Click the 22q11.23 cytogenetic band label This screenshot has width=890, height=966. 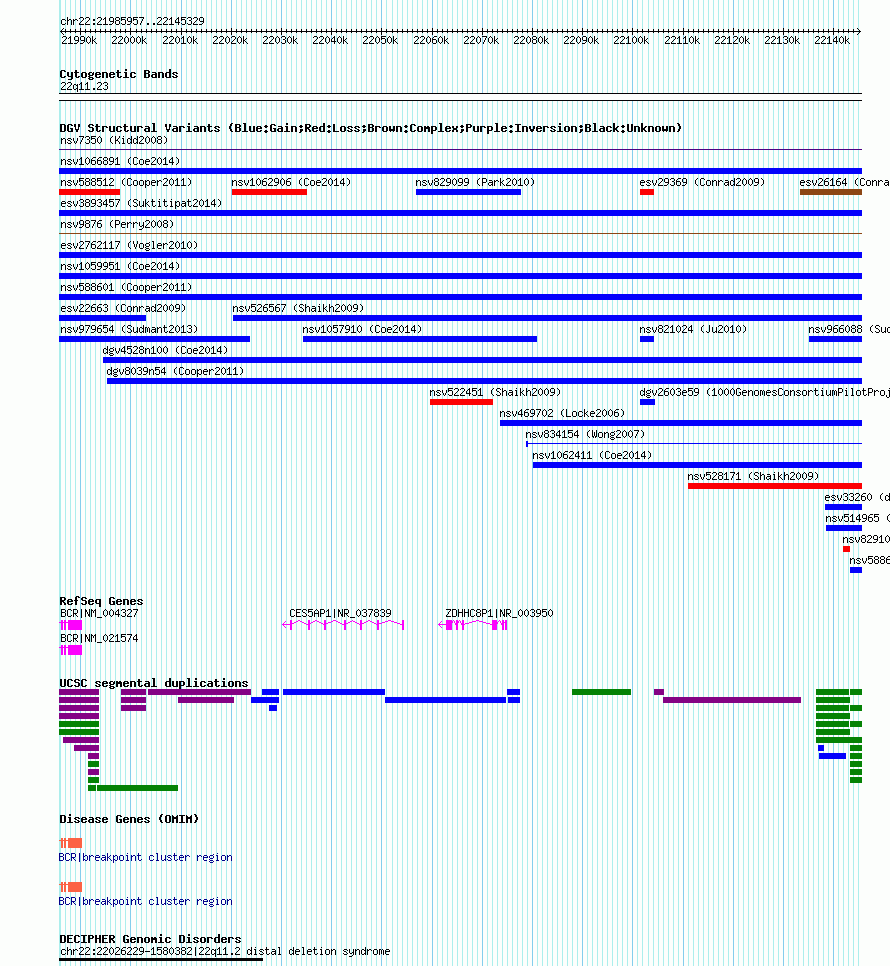click(x=84, y=87)
